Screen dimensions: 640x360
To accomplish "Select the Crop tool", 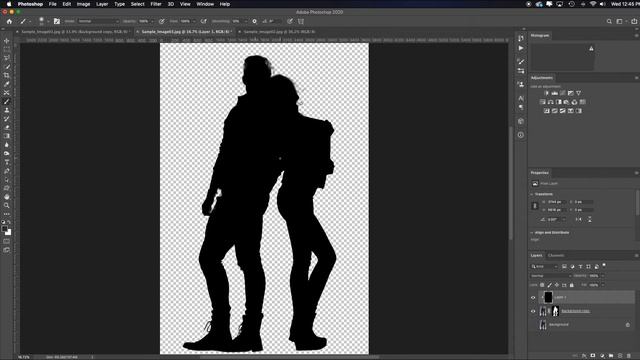I will click(x=7, y=76).
